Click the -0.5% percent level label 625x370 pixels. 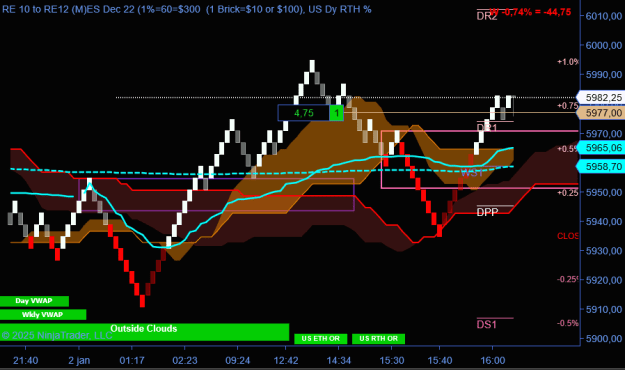click(x=568, y=323)
